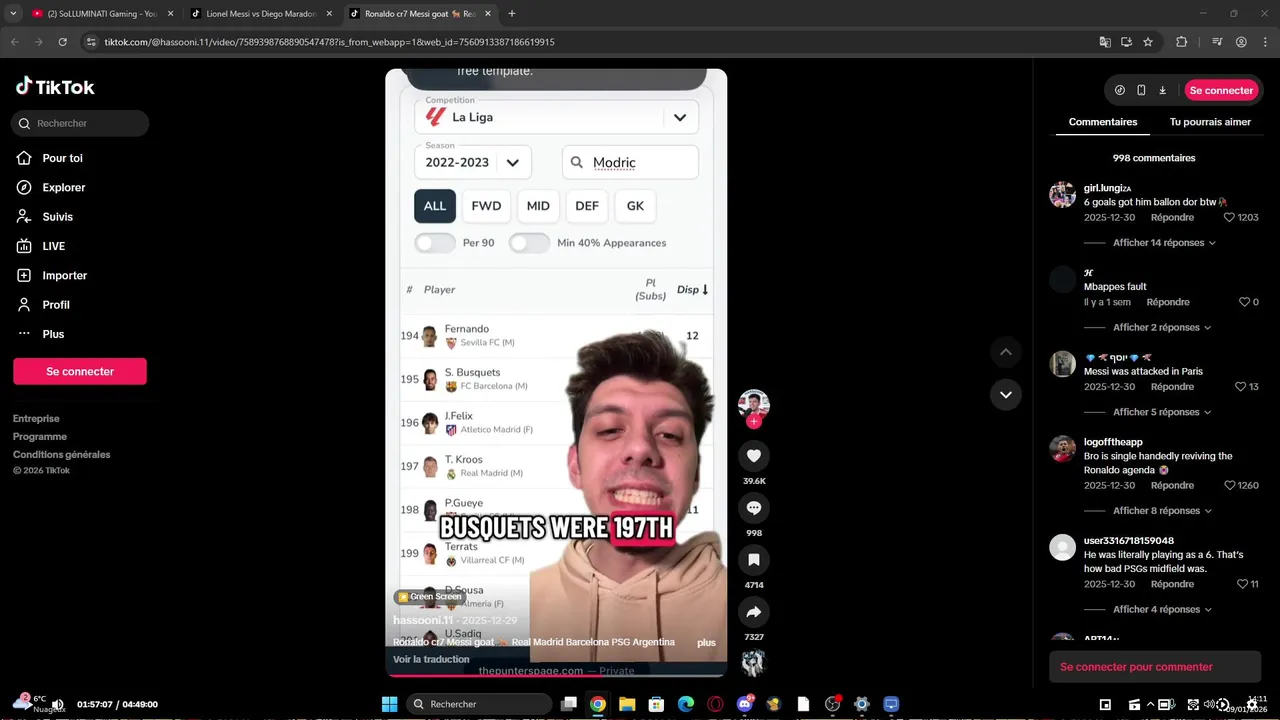1280x720 pixels.
Task: Open Microsoft Edge from taskbar
Action: (686, 704)
